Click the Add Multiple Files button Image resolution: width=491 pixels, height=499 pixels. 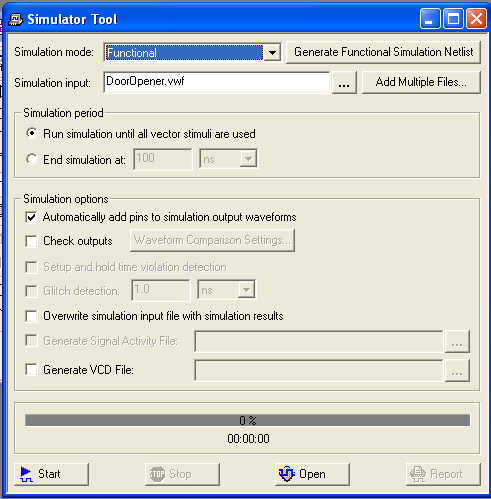coord(421,82)
